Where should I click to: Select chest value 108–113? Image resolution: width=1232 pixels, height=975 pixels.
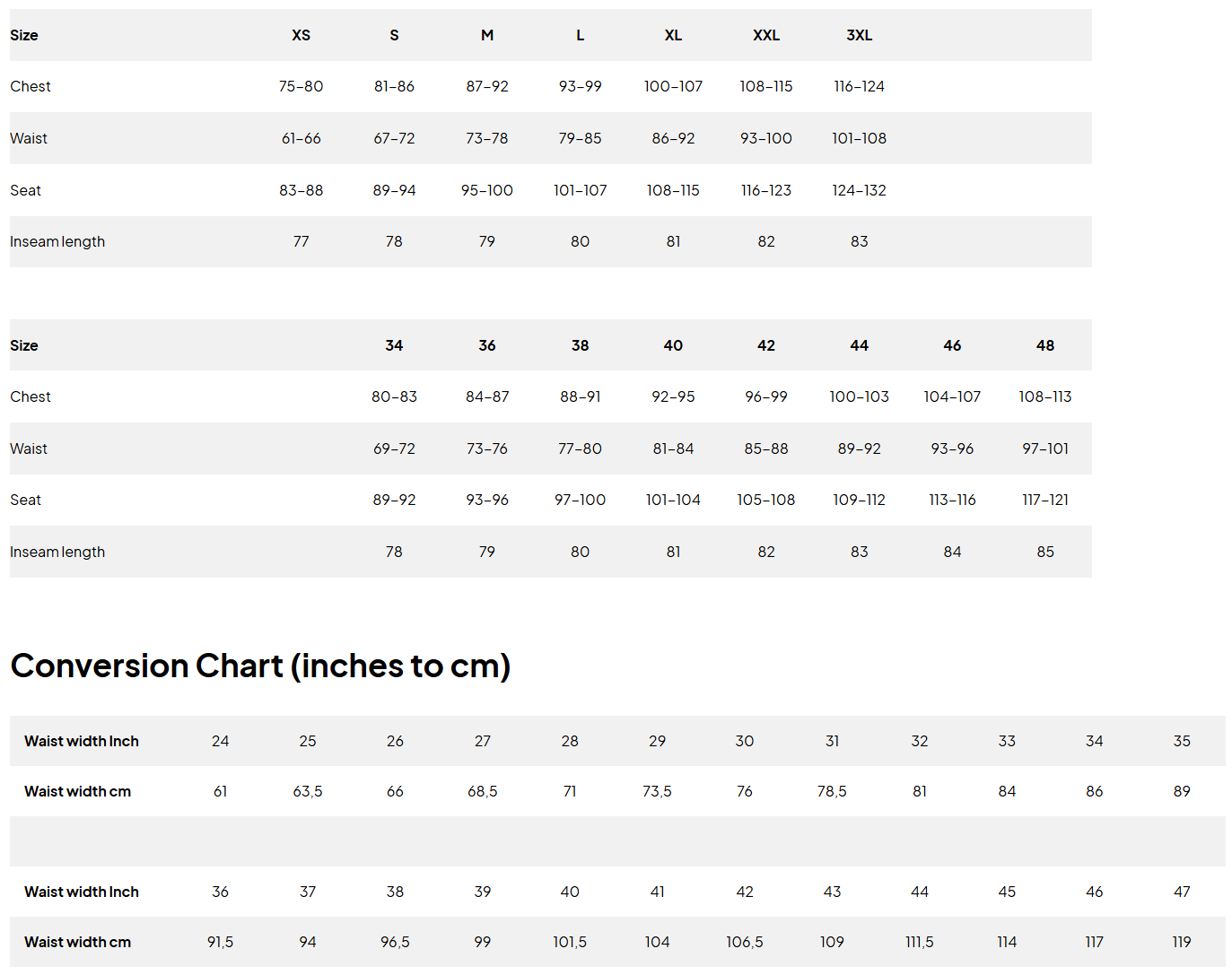point(1044,396)
